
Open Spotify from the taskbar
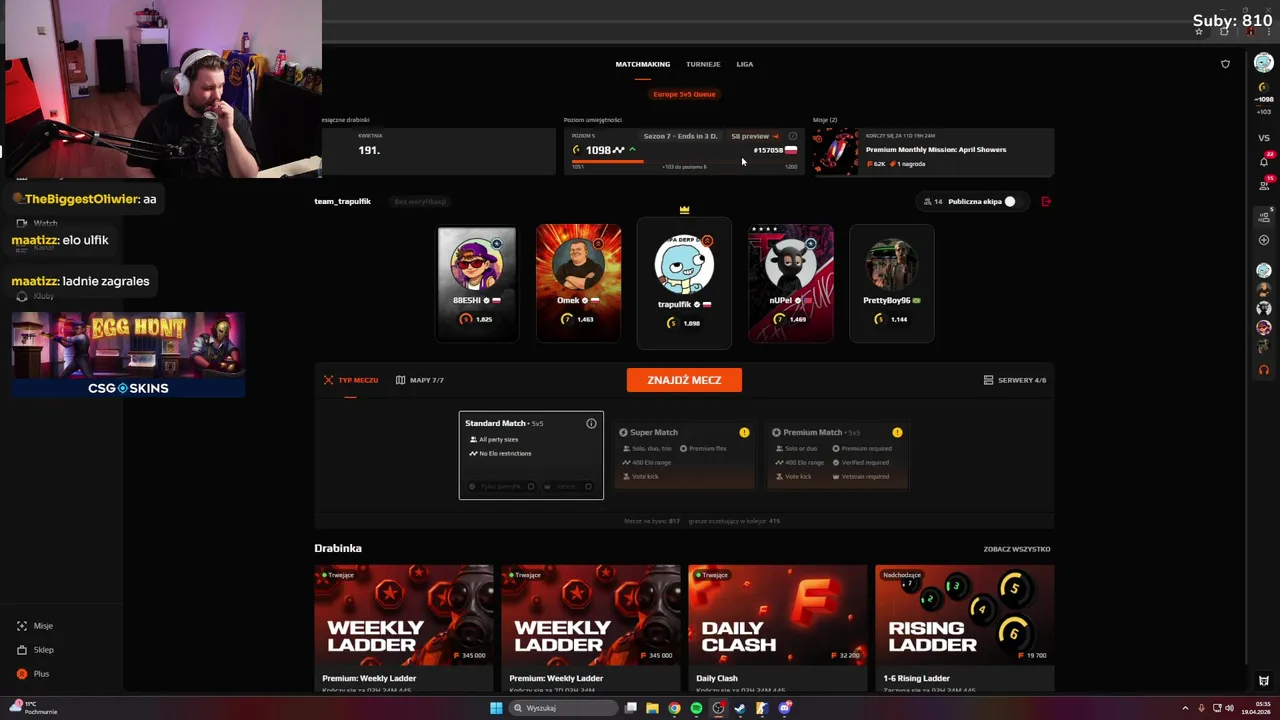click(x=696, y=708)
